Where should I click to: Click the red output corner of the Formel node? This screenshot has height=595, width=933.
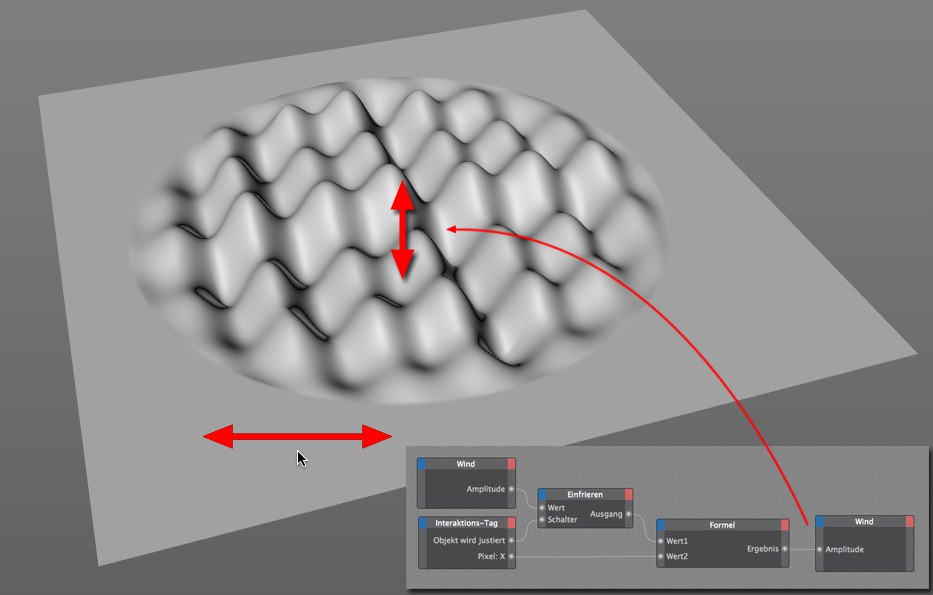785,524
